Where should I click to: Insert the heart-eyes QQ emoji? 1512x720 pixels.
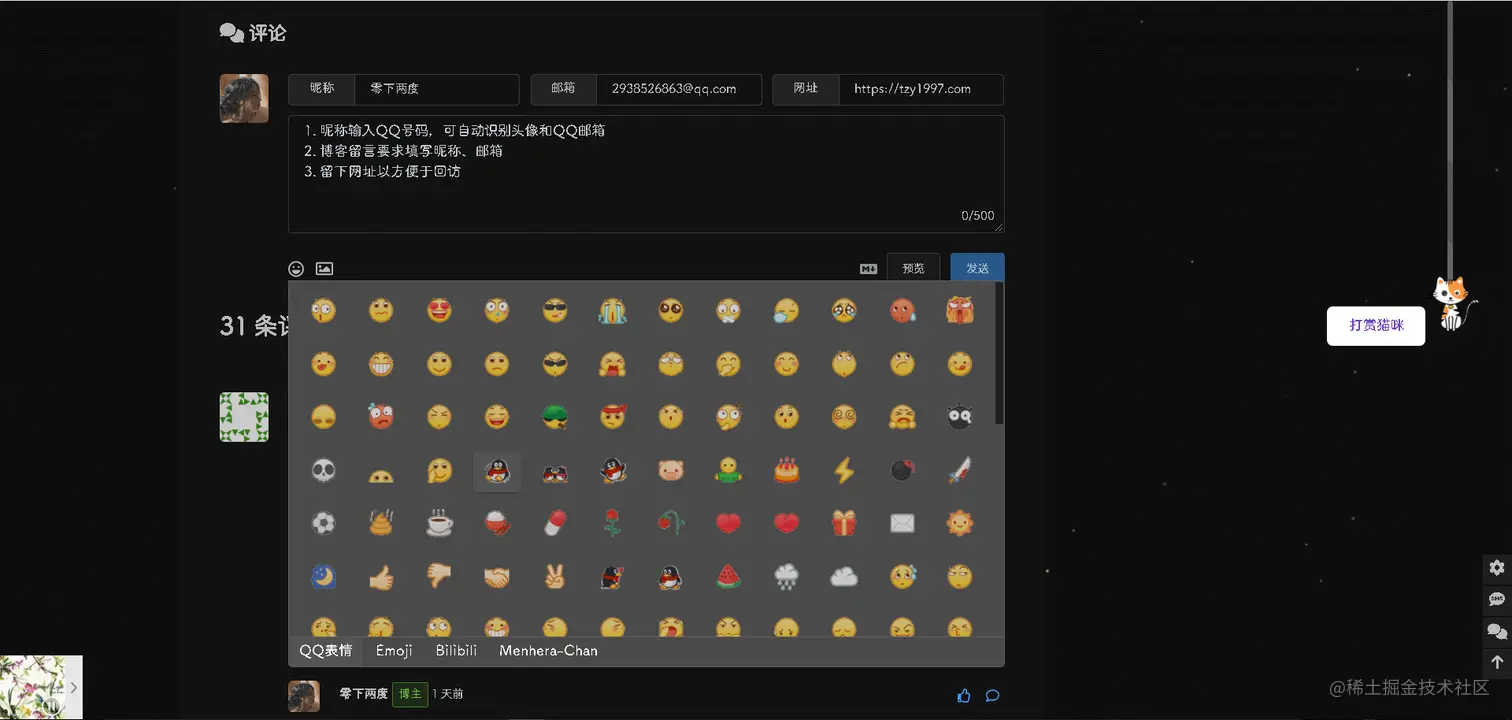(x=439, y=310)
